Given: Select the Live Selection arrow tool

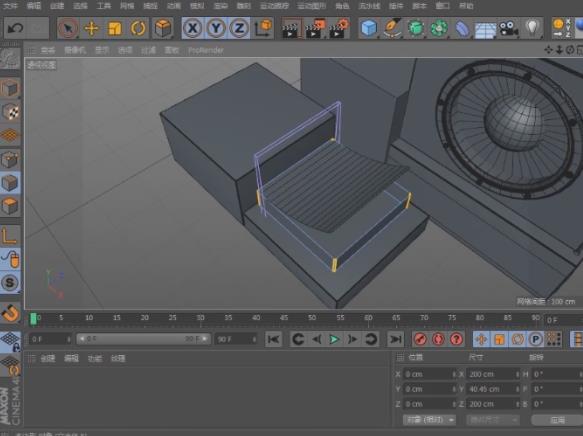Looking at the screenshot, I should tap(68, 28).
